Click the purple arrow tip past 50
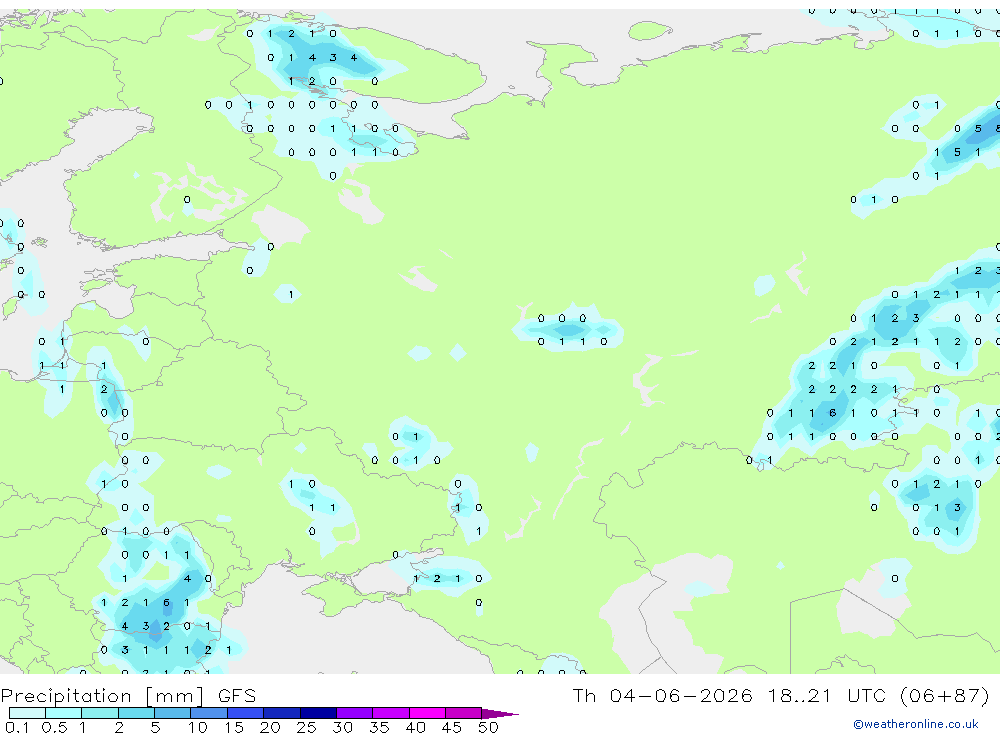This screenshot has width=1000, height=733. [x=499, y=714]
